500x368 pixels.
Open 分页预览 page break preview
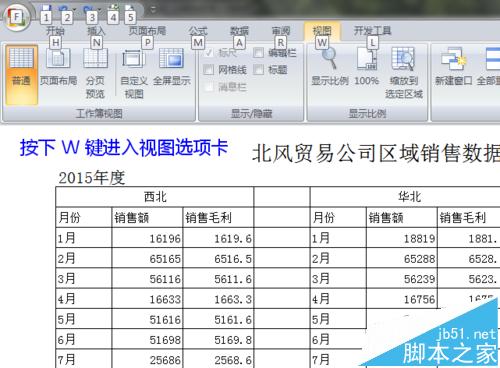(95, 73)
